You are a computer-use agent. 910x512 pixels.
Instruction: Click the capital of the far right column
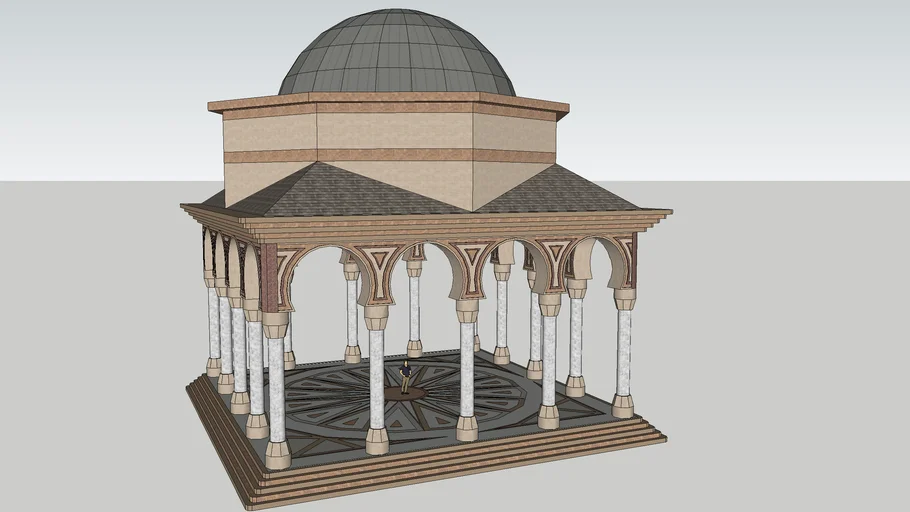pyautogui.click(x=625, y=298)
